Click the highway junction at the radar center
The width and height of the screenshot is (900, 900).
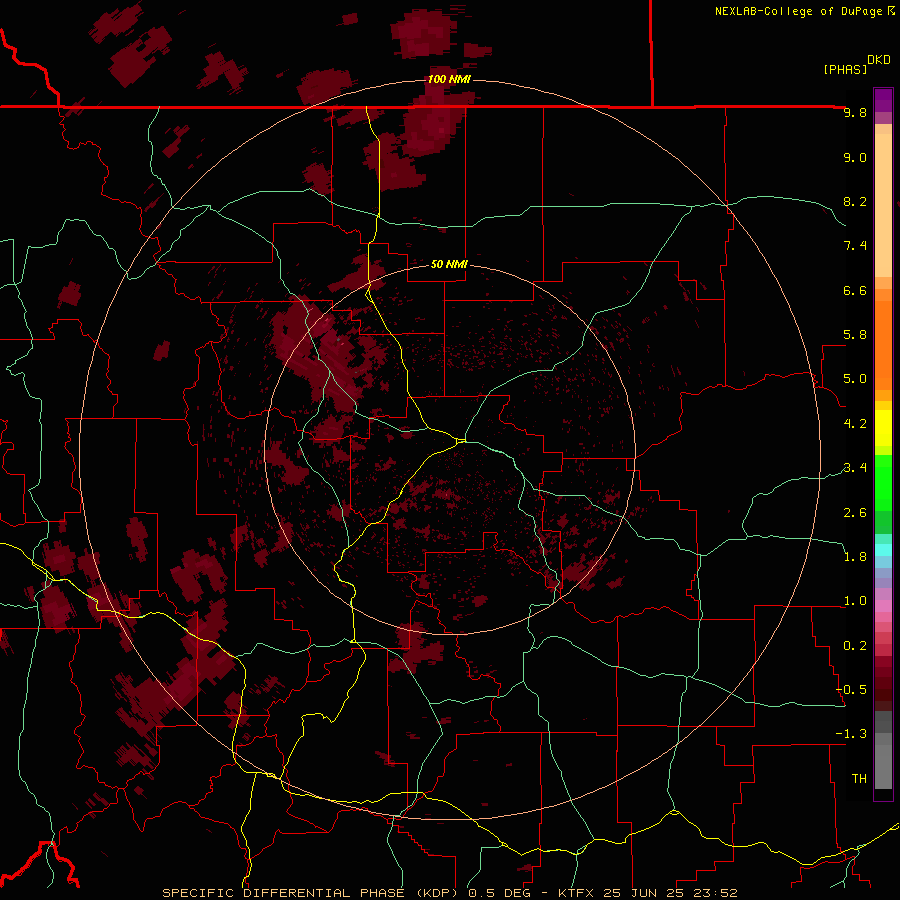(x=461, y=441)
